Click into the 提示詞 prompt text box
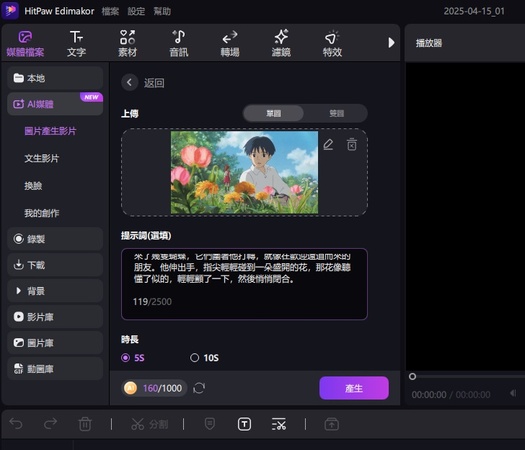The height and width of the screenshot is (450, 525). pyautogui.click(x=244, y=284)
